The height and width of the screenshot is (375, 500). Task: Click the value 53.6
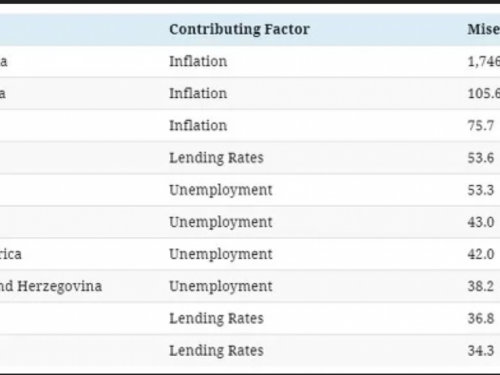click(x=481, y=158)
